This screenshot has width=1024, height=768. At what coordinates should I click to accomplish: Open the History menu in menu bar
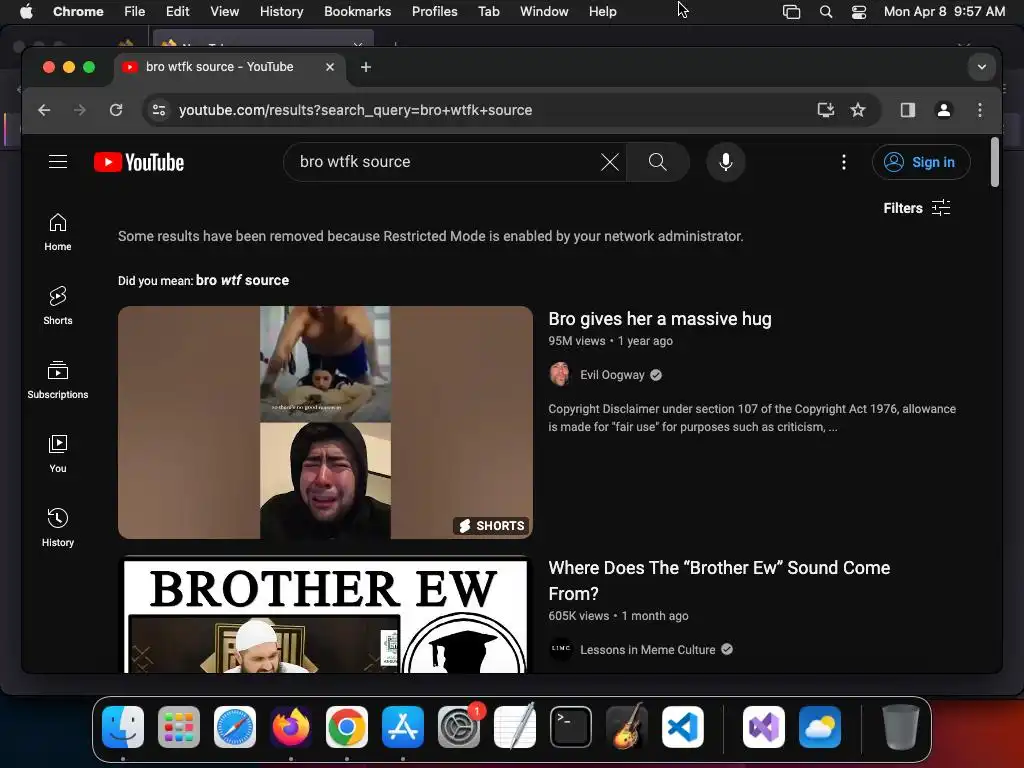281,11
